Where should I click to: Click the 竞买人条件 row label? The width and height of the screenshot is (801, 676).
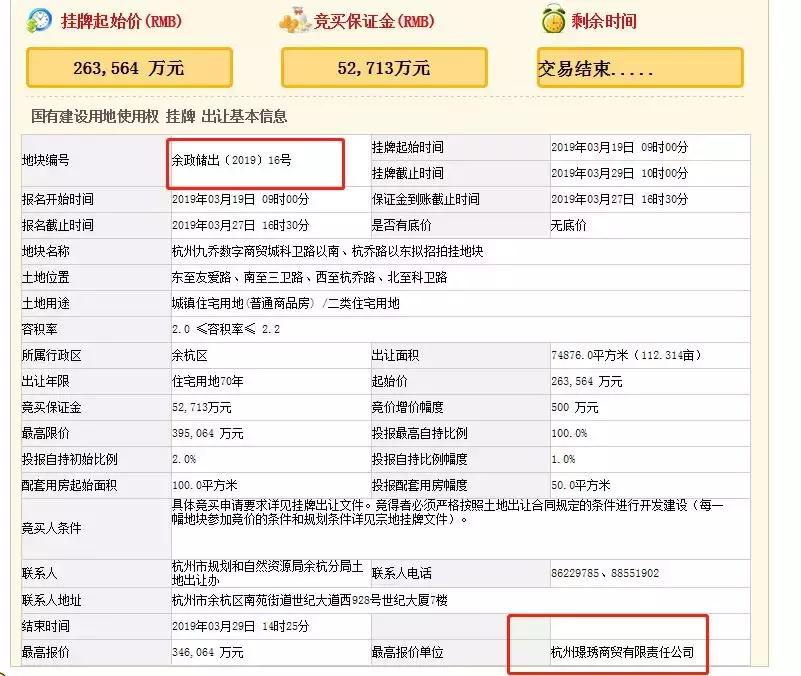[x=51, y=528]
